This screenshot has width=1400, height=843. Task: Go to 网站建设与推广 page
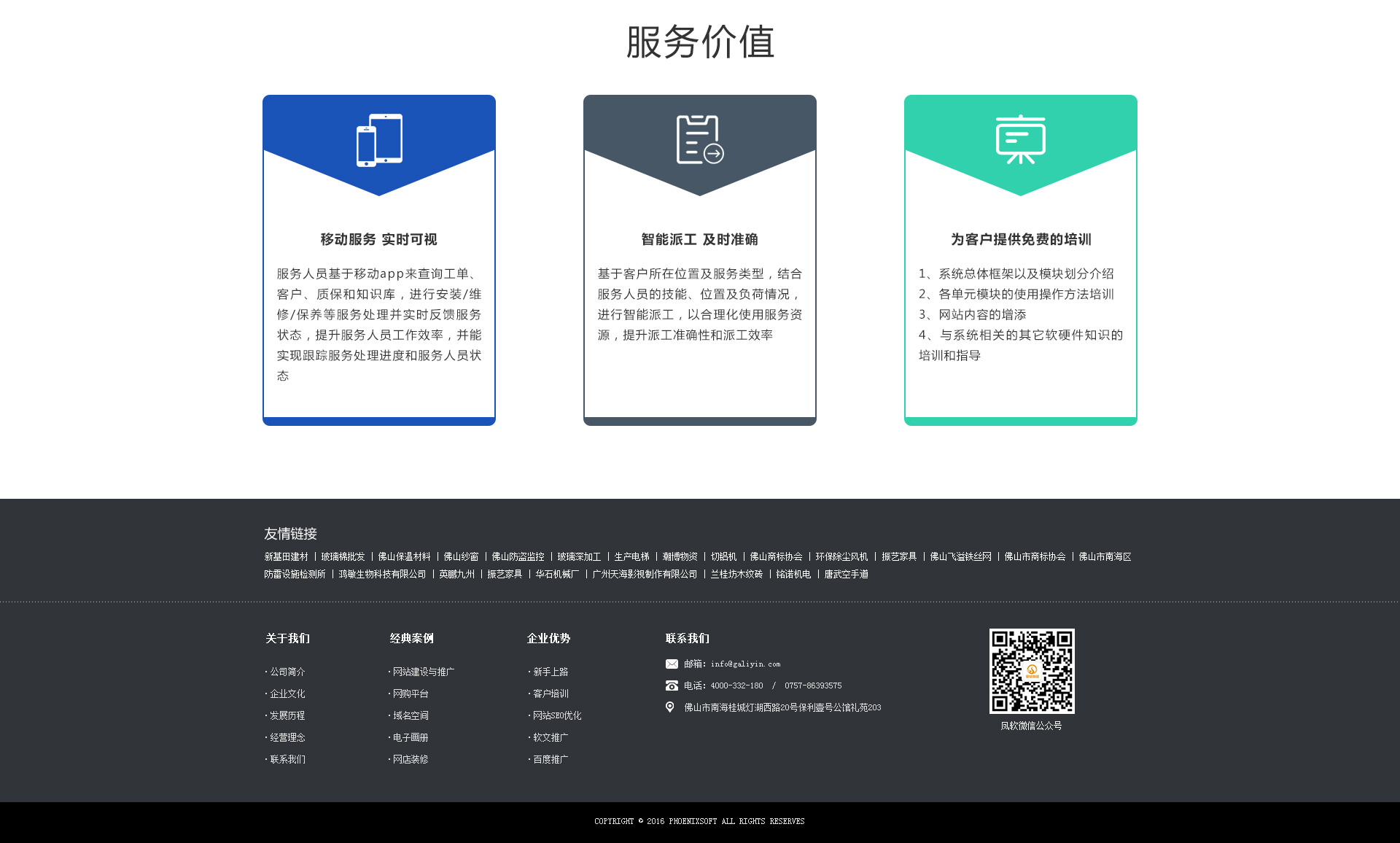[423, 672]
